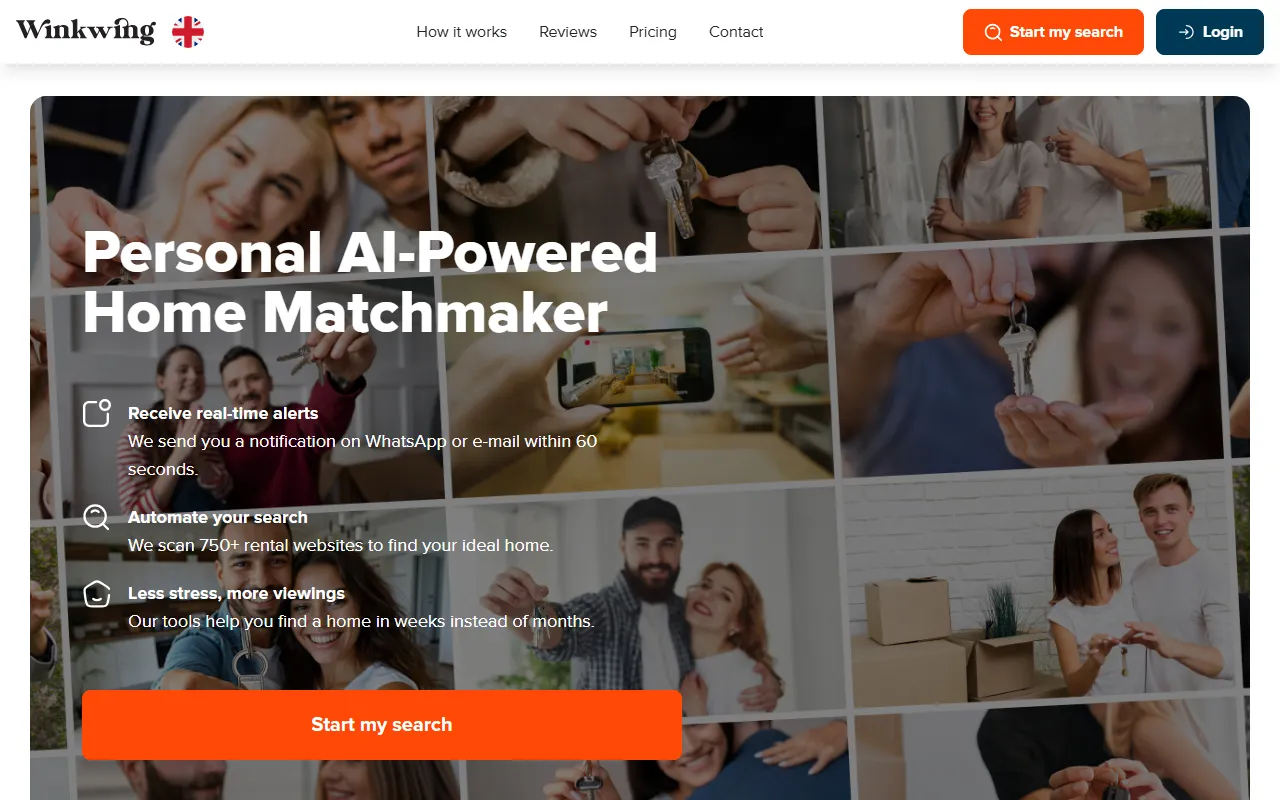The width and height of the screenshot is (1280, 800).
Task: Go to the Reviews section
Action: [x=568, y=32]
